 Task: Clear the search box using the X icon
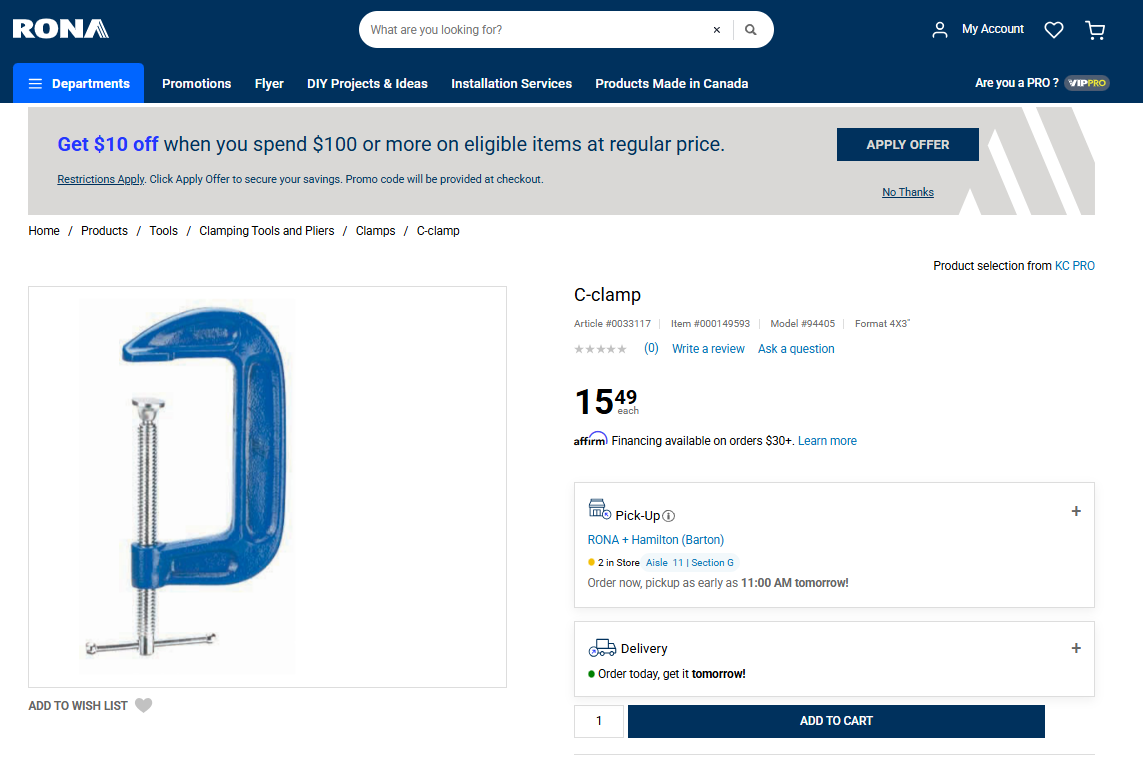tap(716, 29)
